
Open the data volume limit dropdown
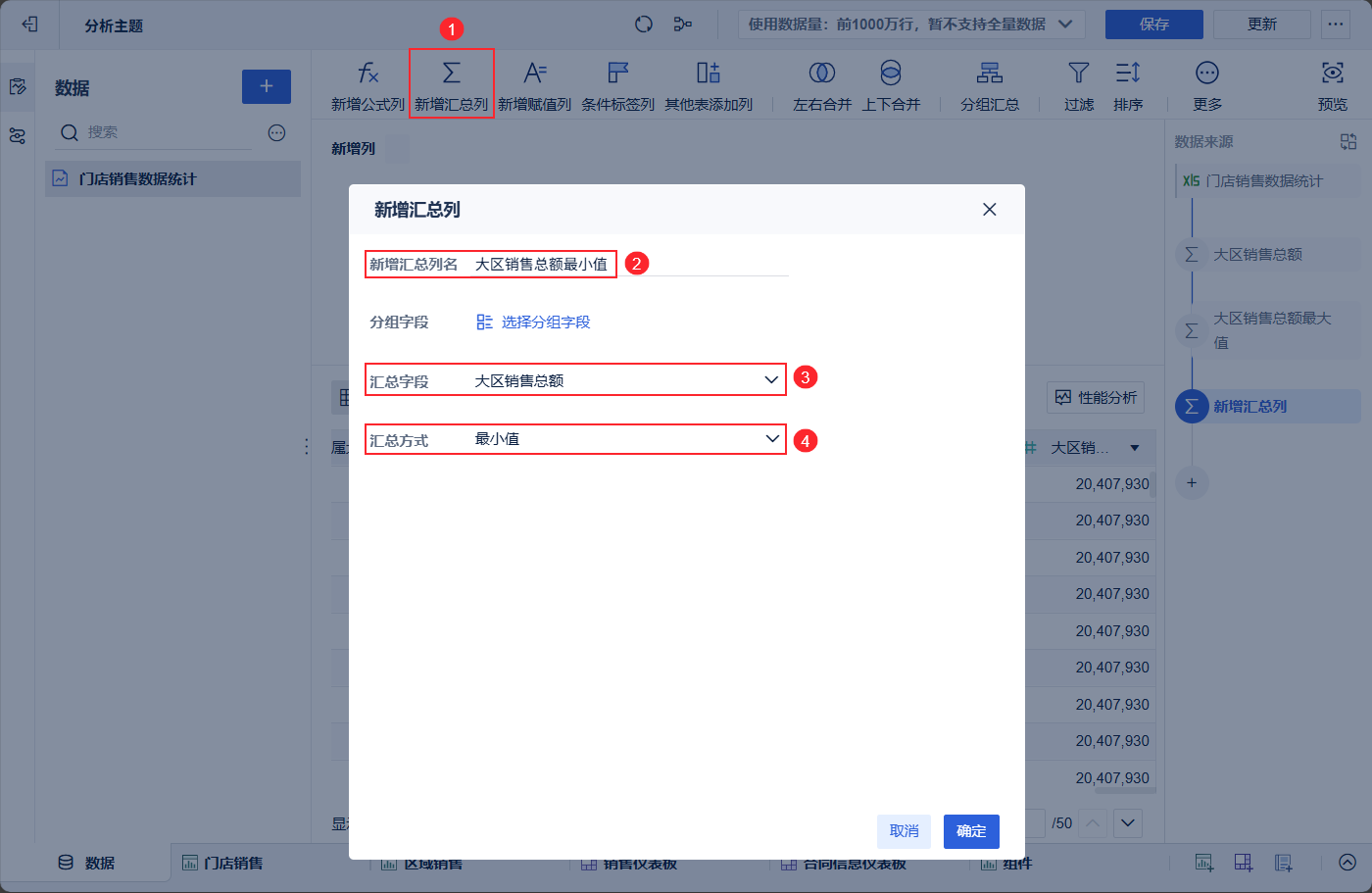click(x=911, y=25)
